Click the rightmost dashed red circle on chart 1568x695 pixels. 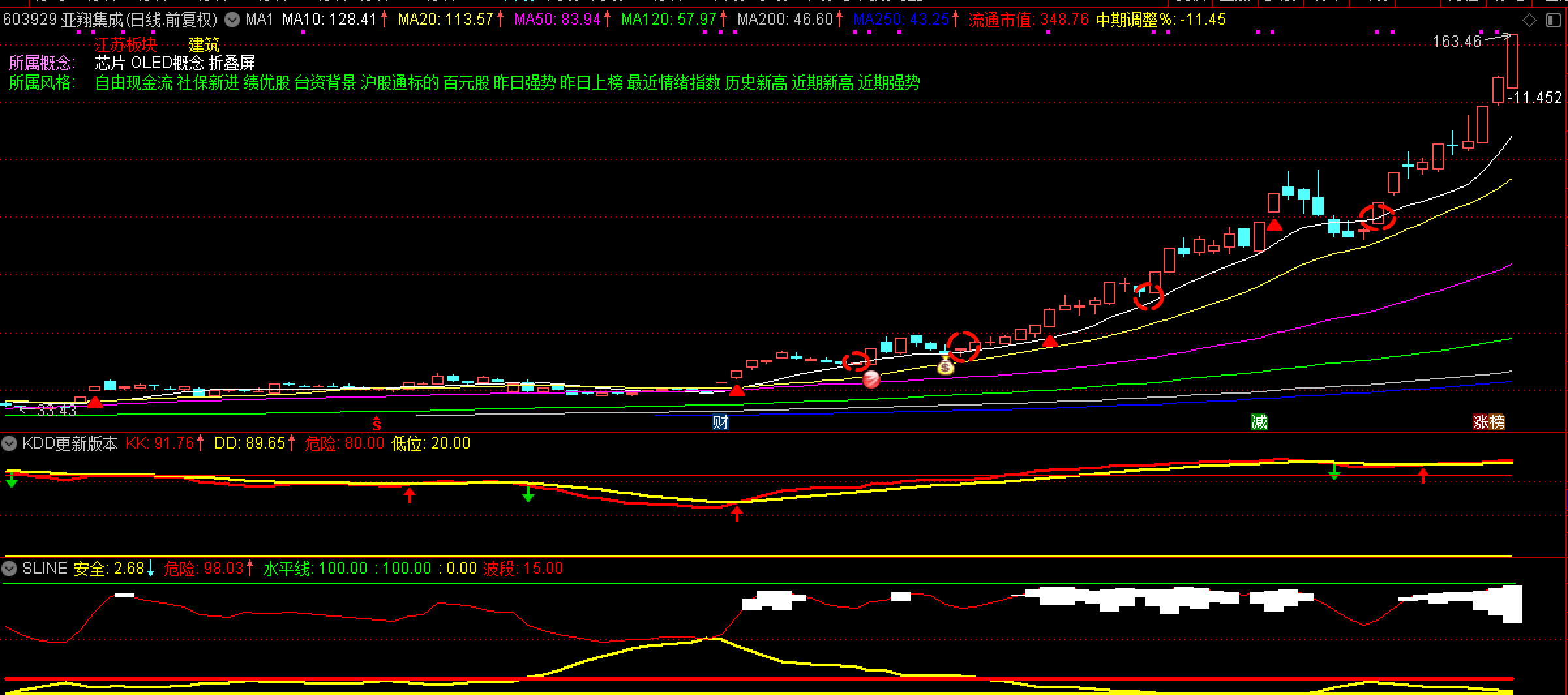click(1377, 217)
